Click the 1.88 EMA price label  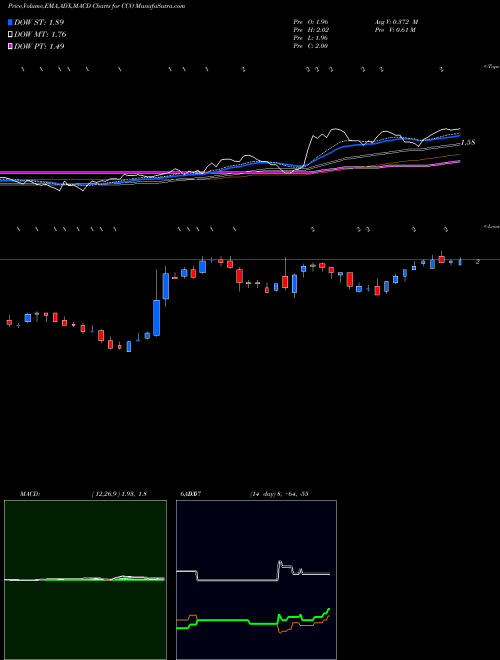click(x=468, y=143)
